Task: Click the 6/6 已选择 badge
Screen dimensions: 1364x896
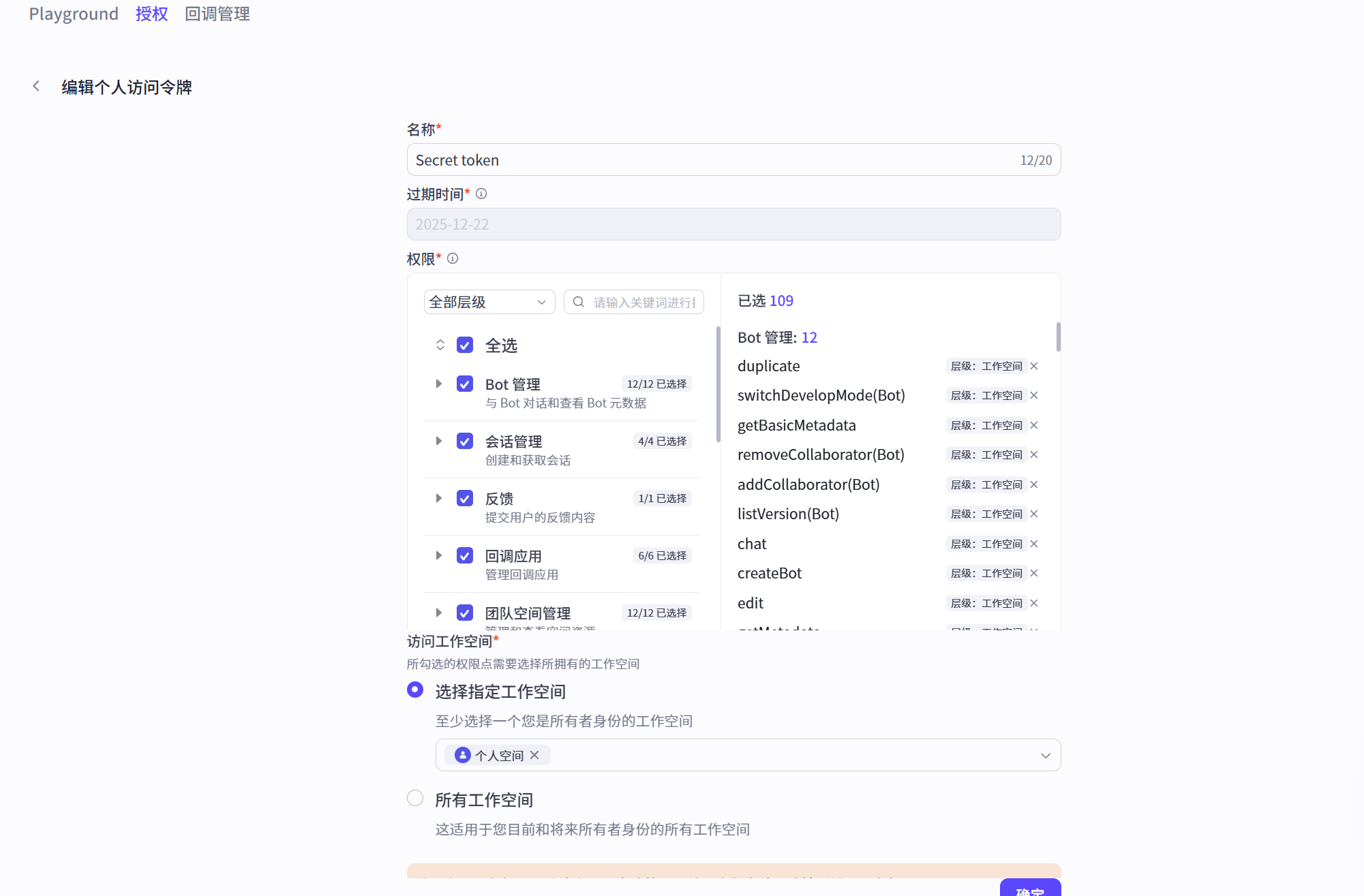Action: click(x=662, y=556)
